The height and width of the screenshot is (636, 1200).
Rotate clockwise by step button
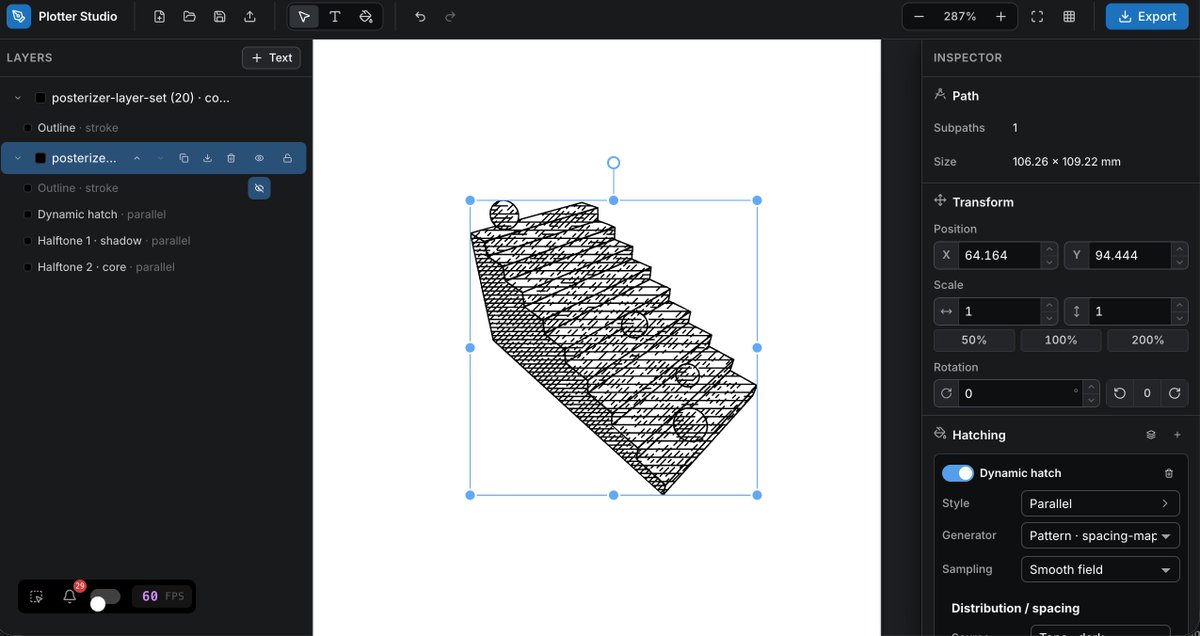point(1175,393)
